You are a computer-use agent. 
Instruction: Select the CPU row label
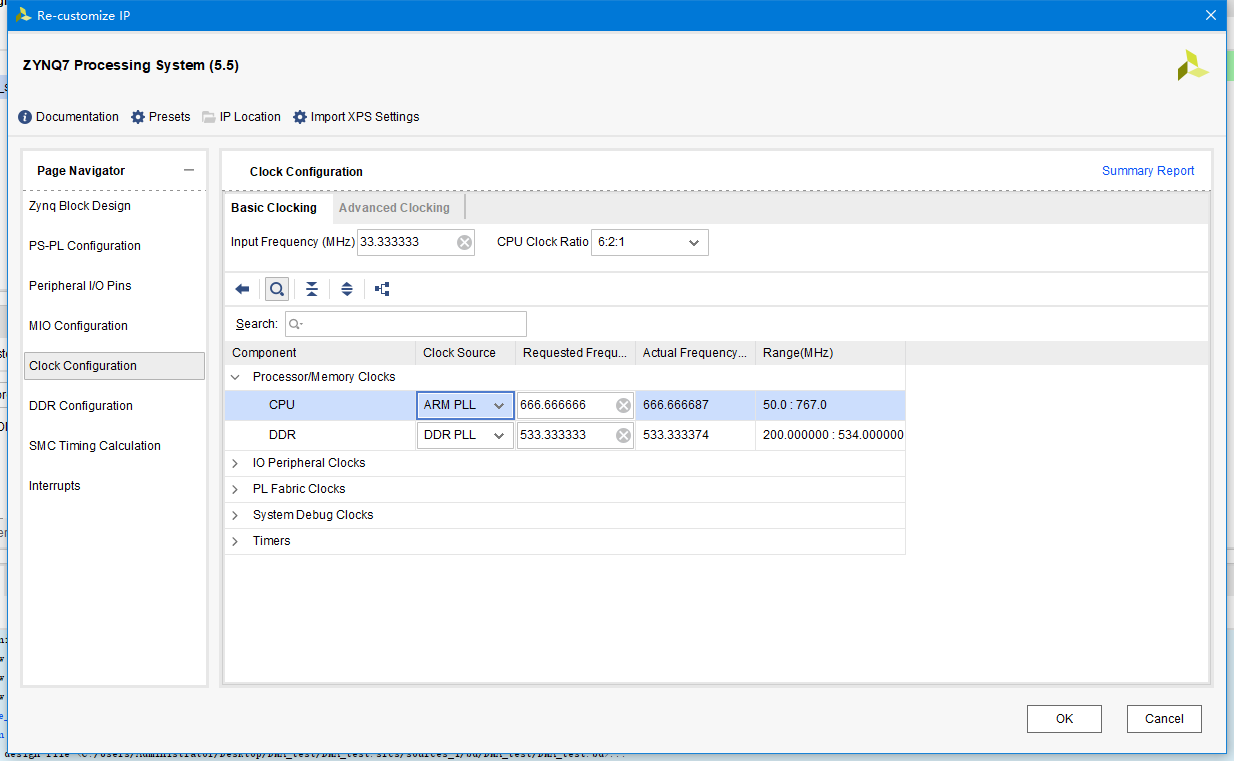coord(282,405)
